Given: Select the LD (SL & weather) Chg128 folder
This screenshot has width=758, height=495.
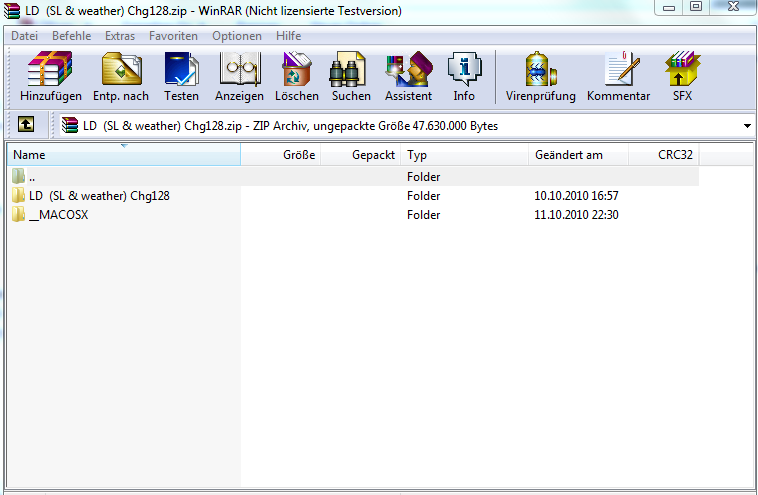Looking at the screenshot, I should pos(99,196).
